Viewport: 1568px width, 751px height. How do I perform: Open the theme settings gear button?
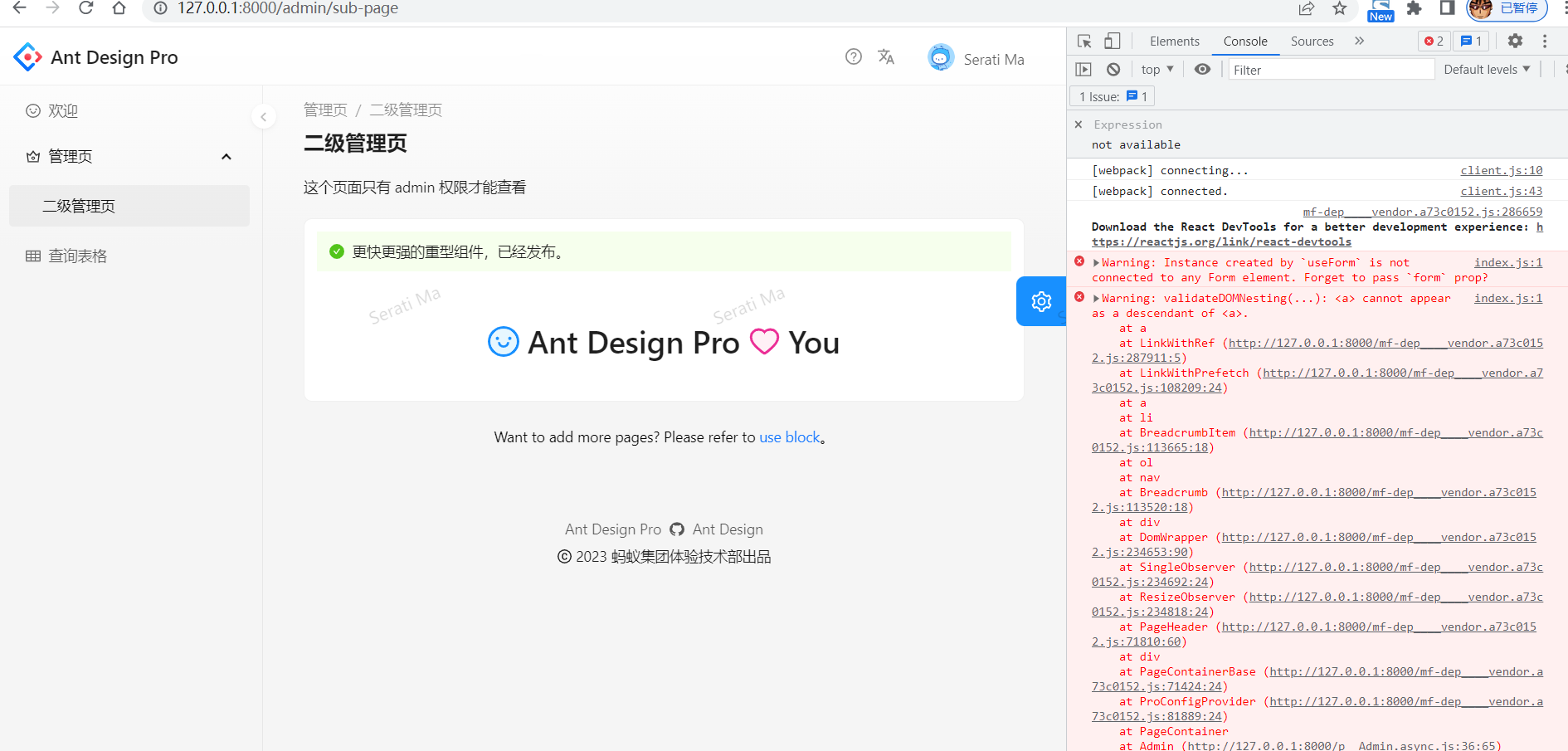tap(1041, 301)
